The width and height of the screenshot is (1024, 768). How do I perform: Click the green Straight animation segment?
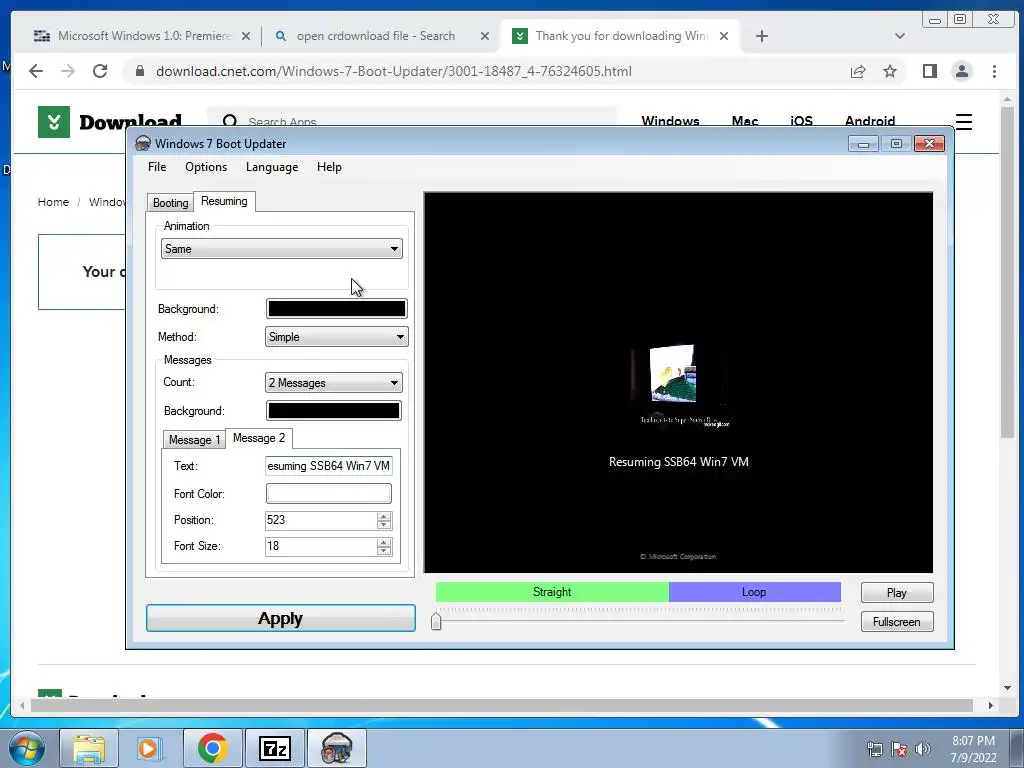(552, 592)
